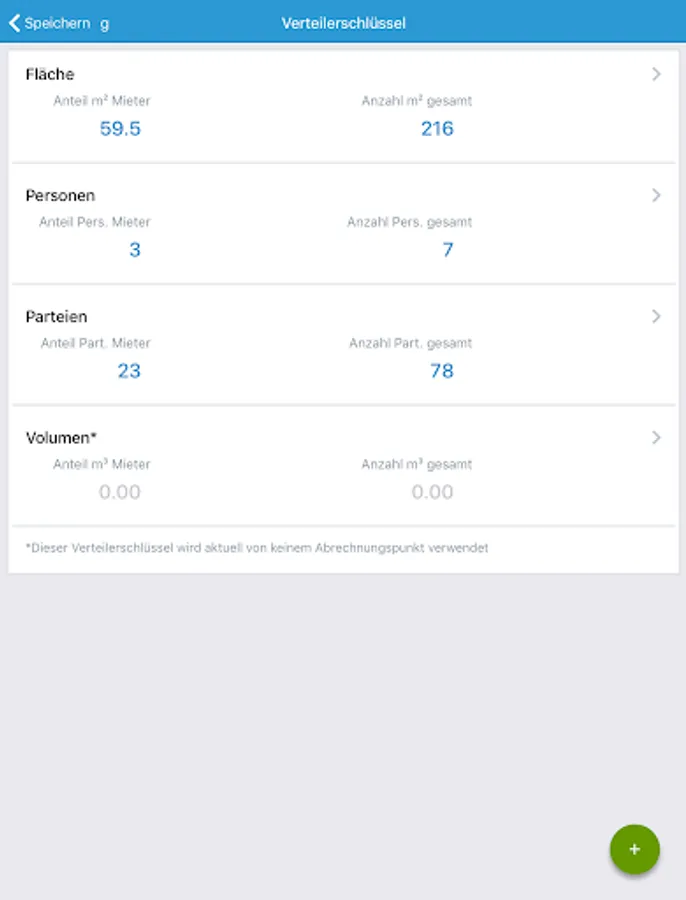The height and width of the screenshot is (900, 686).
Task: Expand the Parteien row chevron
Action: pos(656,316)
